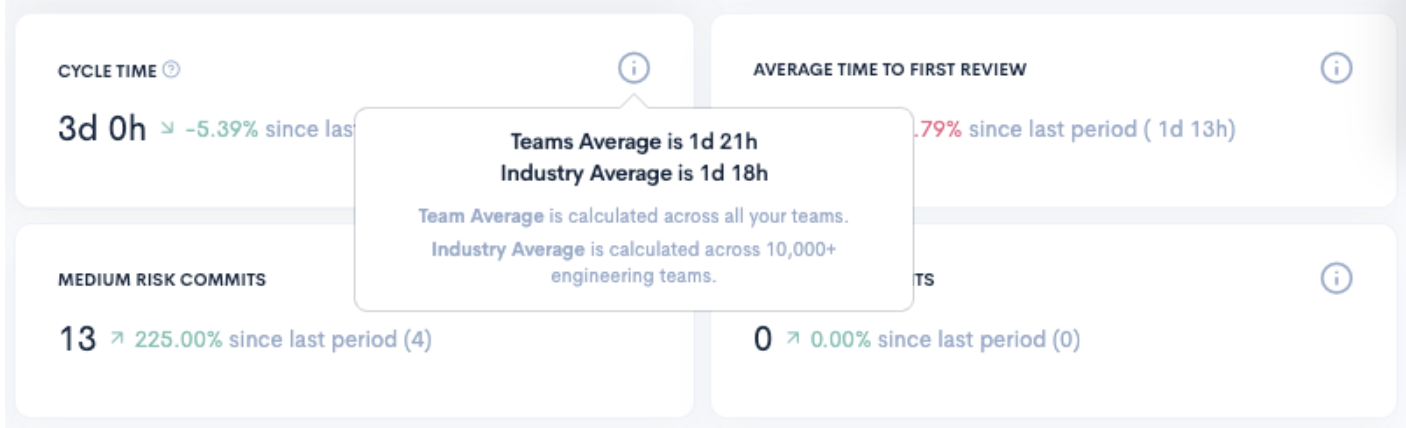Open Average Time to First Review info icon

tap(1336, 68)
